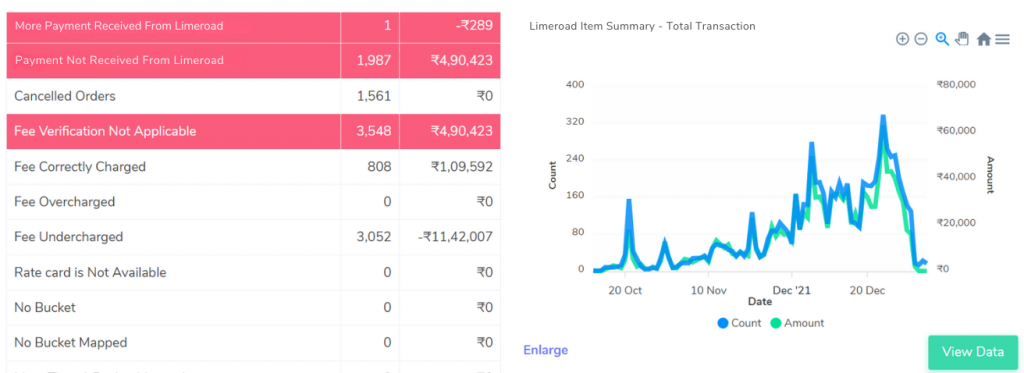The image size is (1024, 373).
Task: Click the Fee Overcharged row
Action: [x=253, y=202]
